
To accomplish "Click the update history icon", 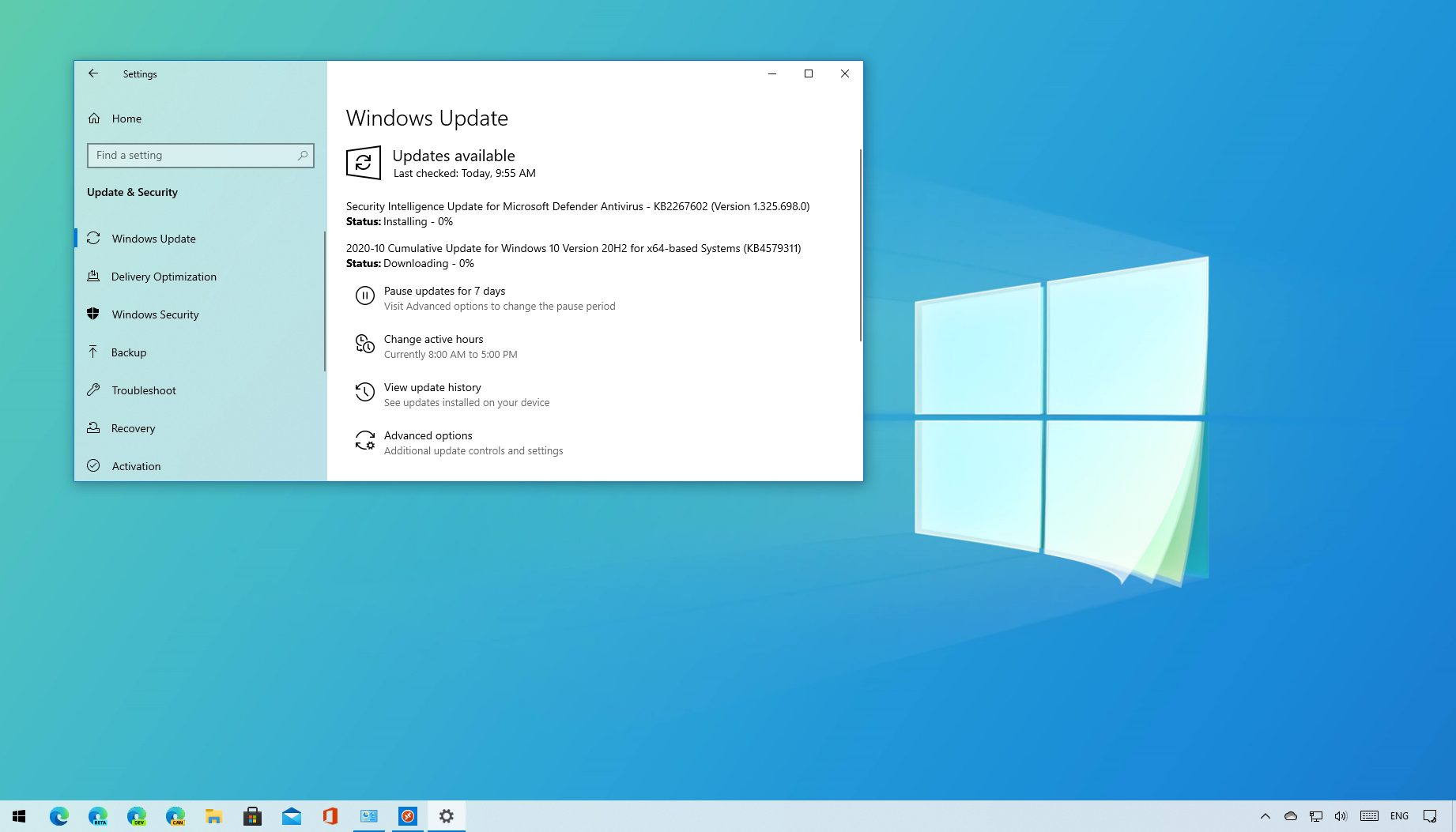I will (x=364, y=392).
